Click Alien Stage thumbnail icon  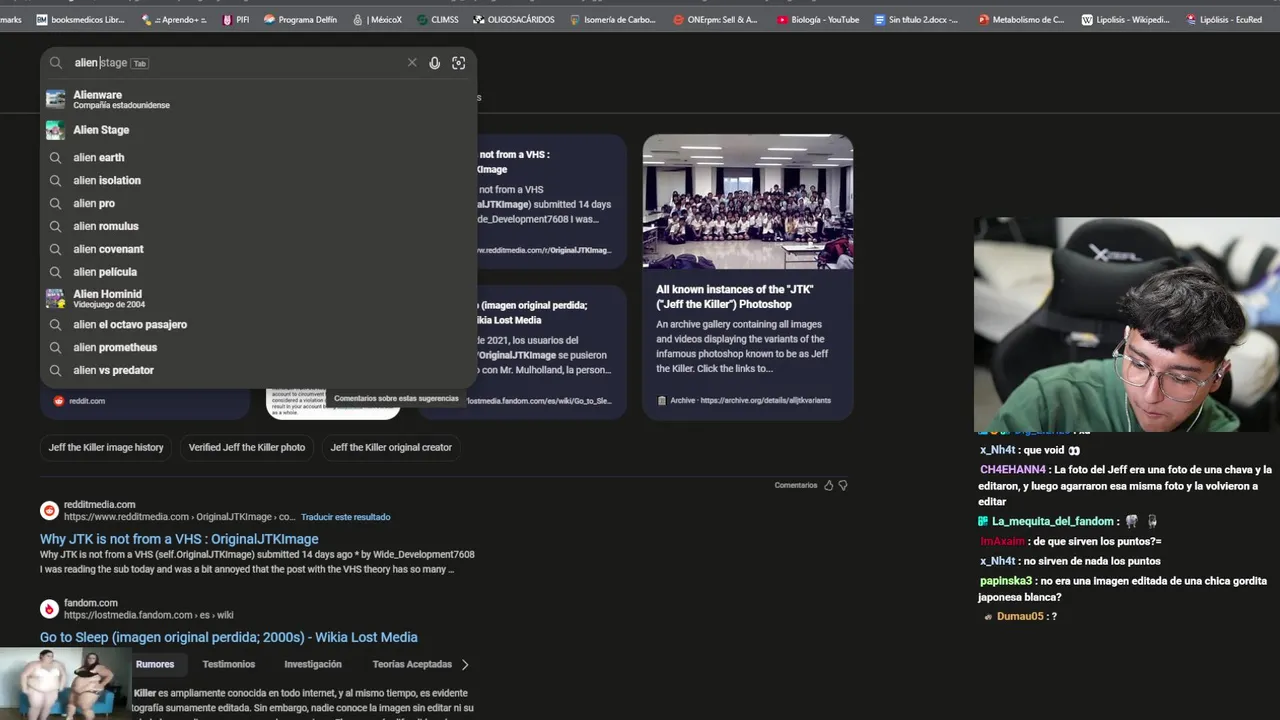tap(56, 130)
